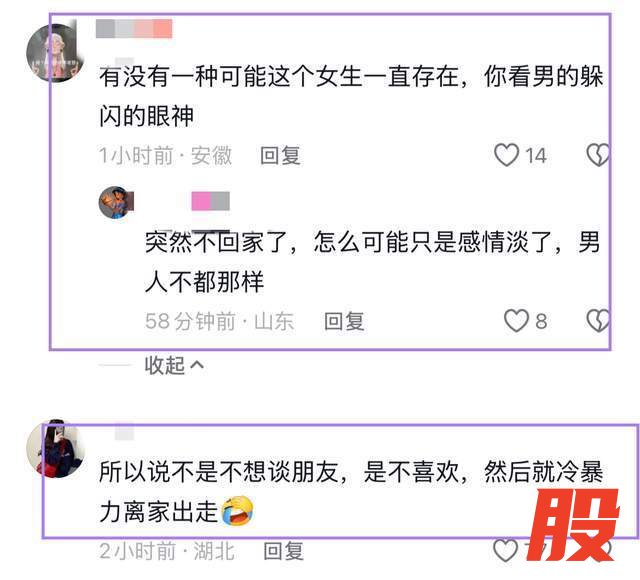Select the reply text 突然不回家了
The height and width of the screenshot is (580, 640).
(x=372, y=262)
